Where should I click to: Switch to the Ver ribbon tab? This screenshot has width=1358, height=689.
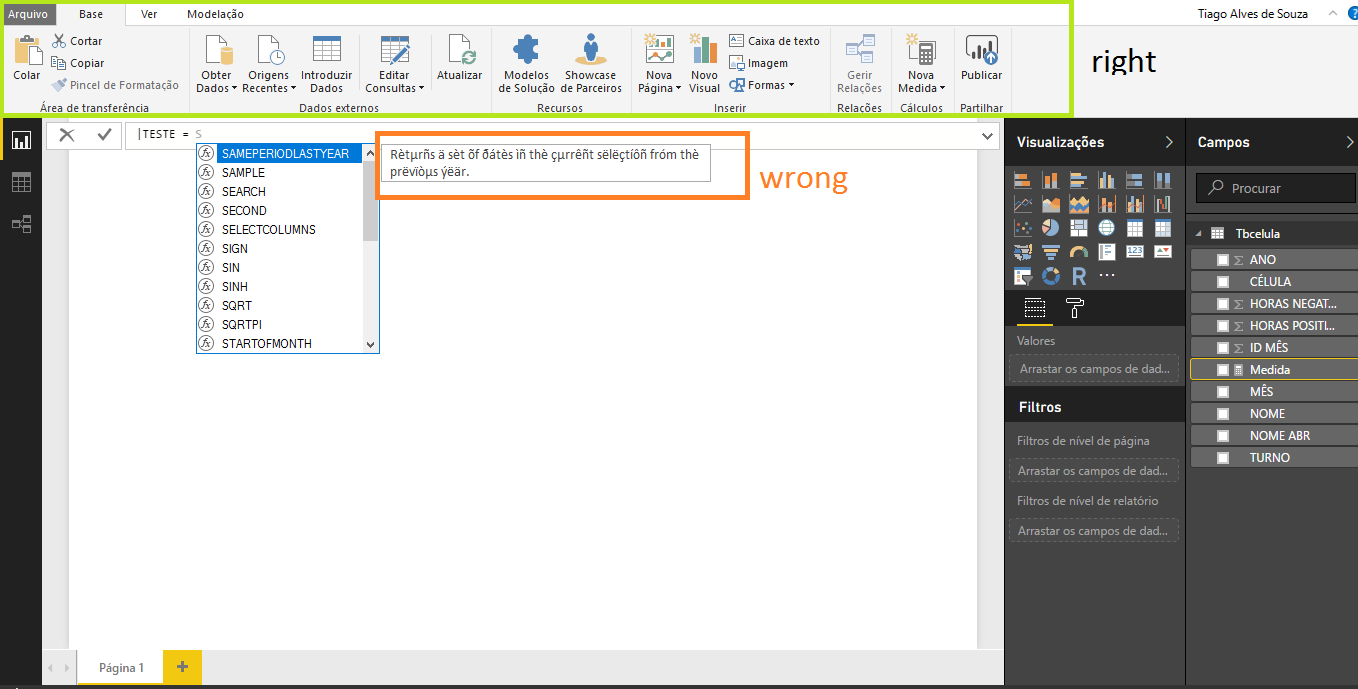pos(149,14)
